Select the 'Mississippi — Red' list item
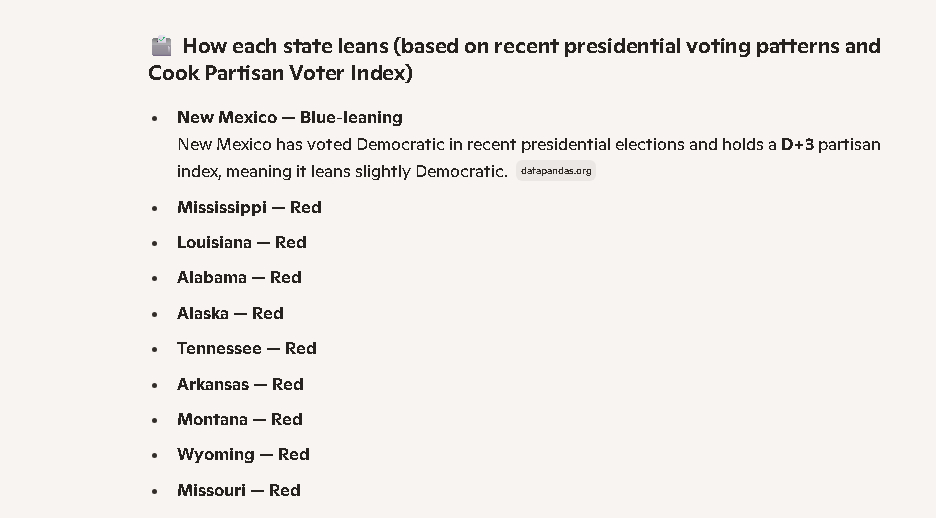Viewport: 936px width, 518px height. pos(249,207)
